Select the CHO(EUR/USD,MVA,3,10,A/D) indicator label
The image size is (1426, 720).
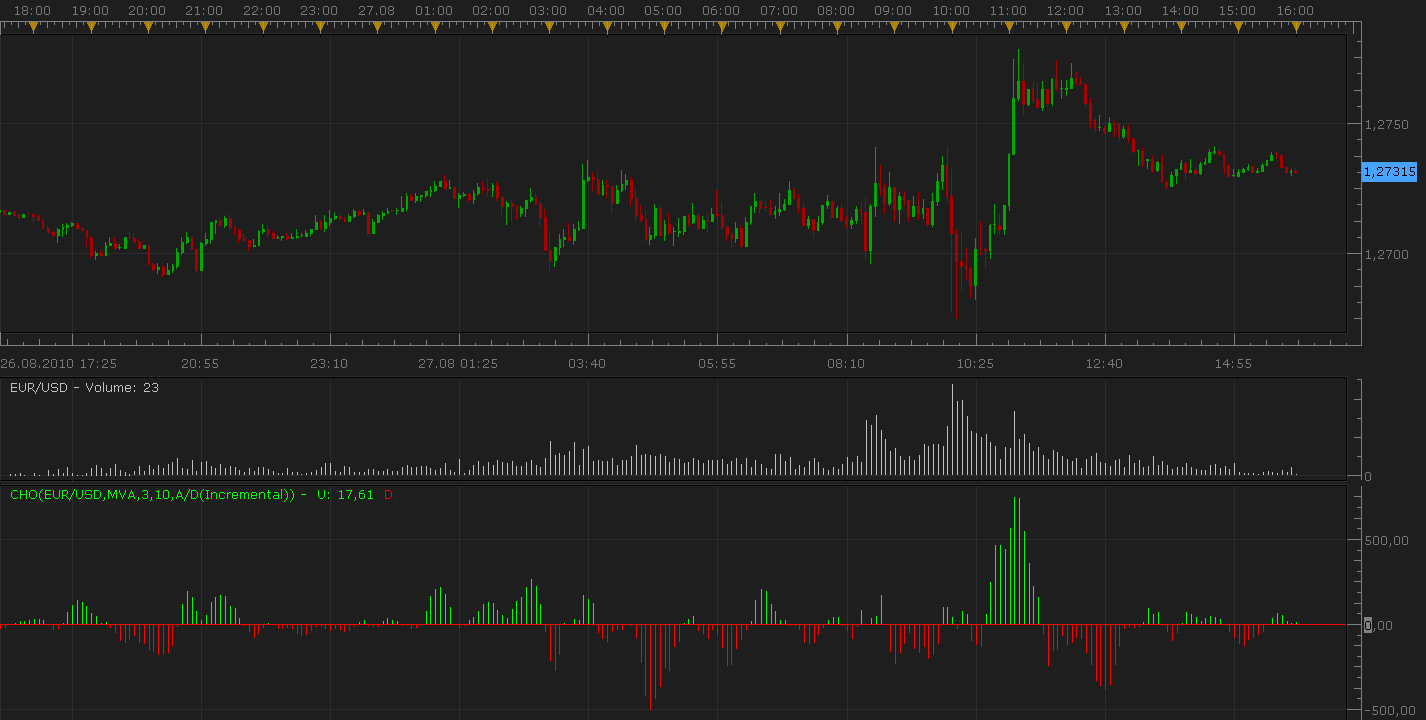tap(152, 494)
